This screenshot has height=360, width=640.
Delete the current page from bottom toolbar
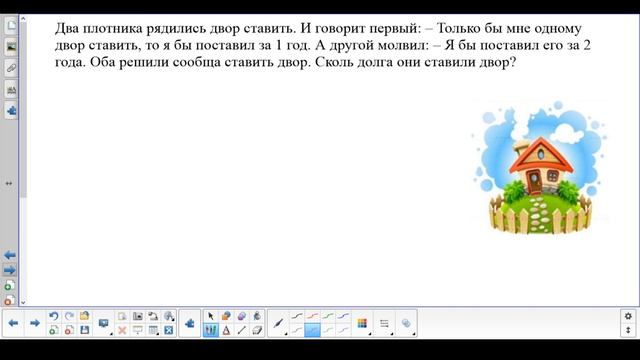coord(69,330)
